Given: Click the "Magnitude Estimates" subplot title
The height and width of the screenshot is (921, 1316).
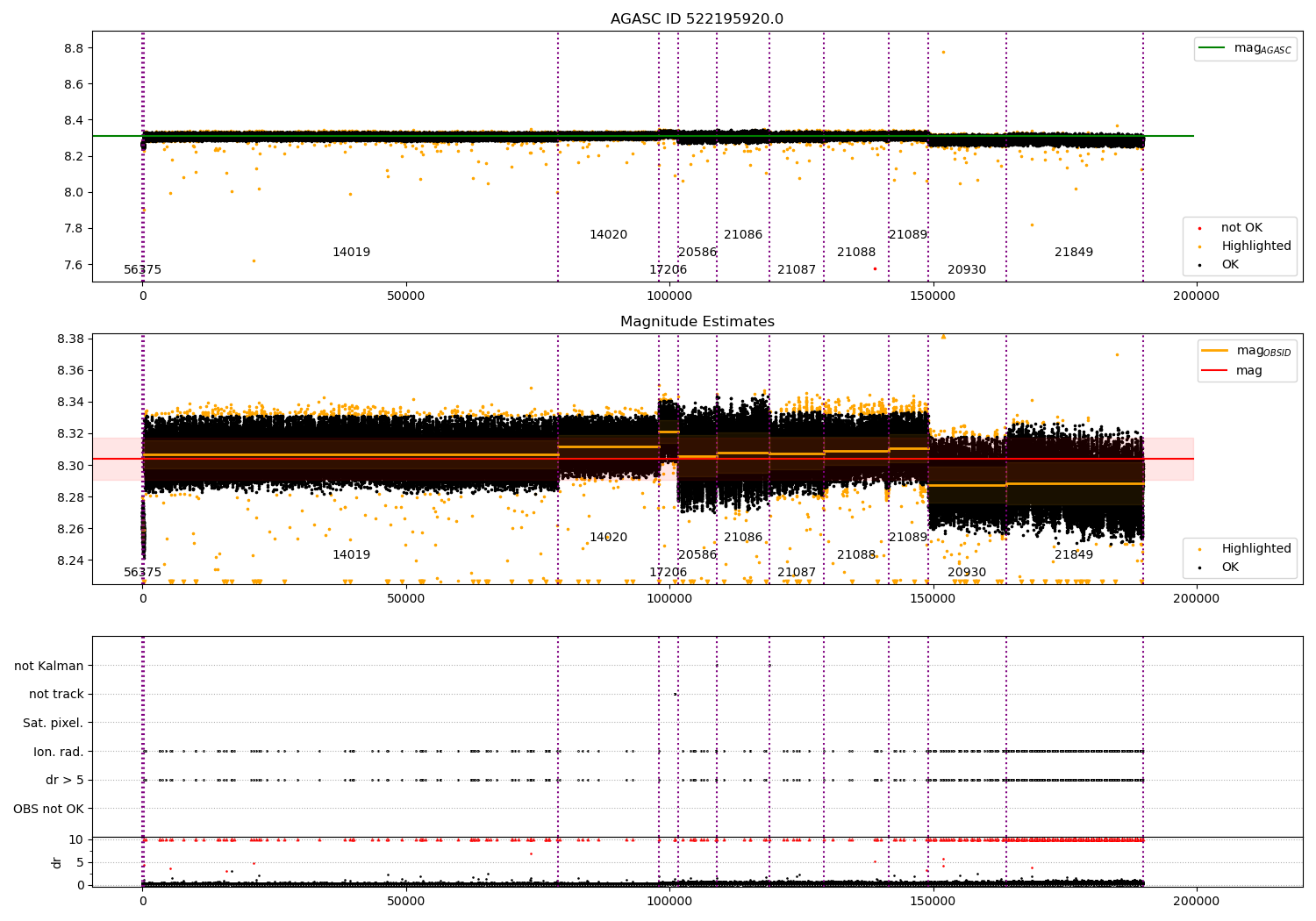Looking at the screenshot, I should 697,322.
